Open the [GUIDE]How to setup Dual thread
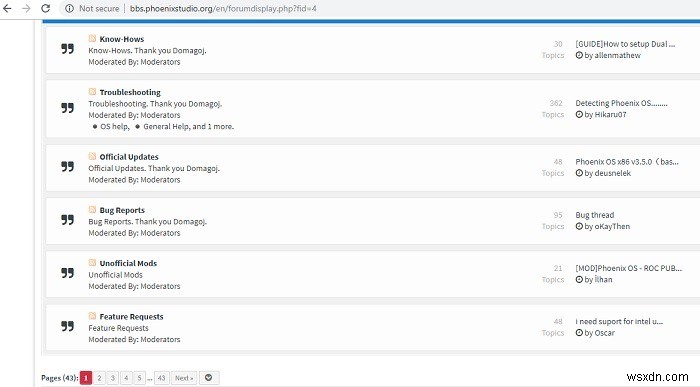 (x=625, y=44)
